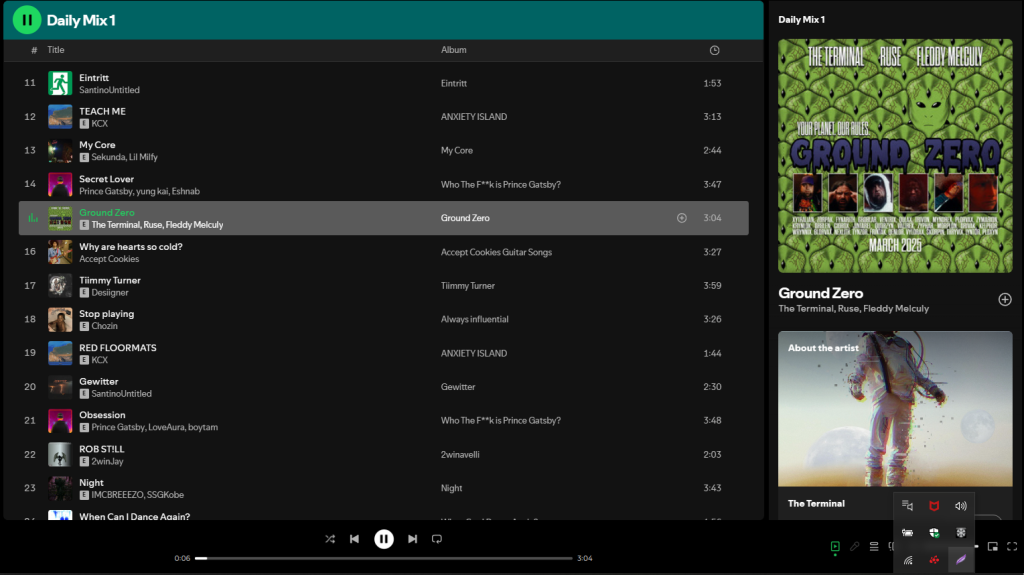Open red dots tray icon
Image resolution: width=1024 pixels, height=575 pixels.
(x=934, y=560)
